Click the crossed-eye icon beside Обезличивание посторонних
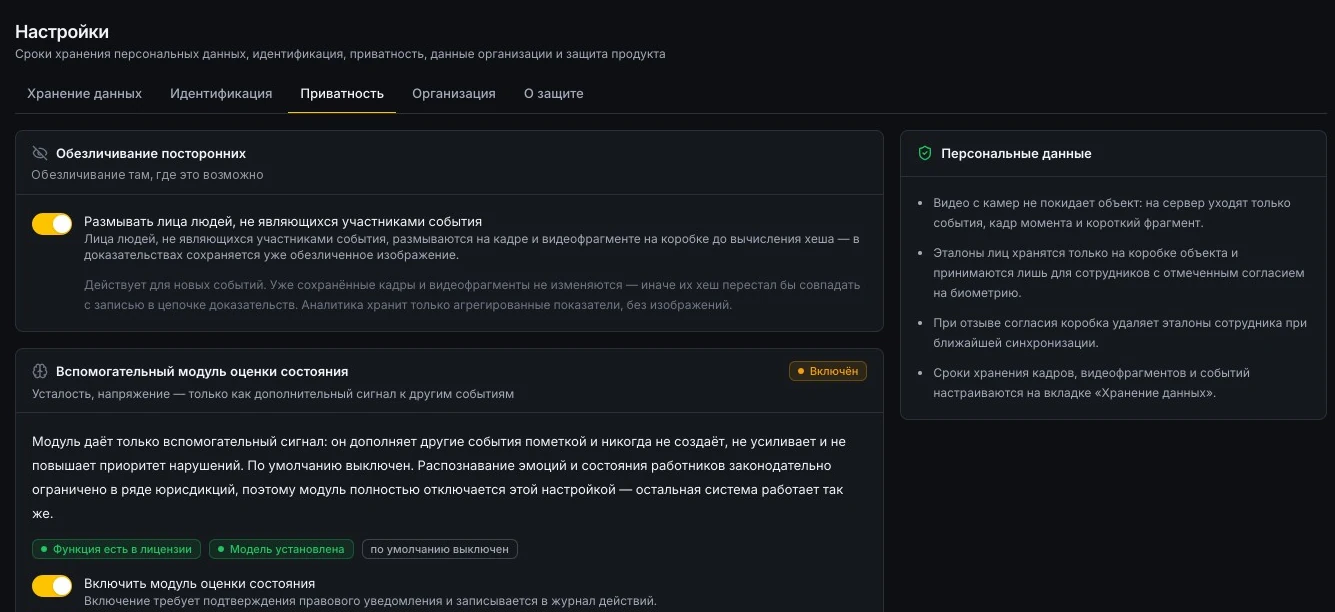Image resolution: width=1335 pixels, height=612 pixels. coord(40,153)
